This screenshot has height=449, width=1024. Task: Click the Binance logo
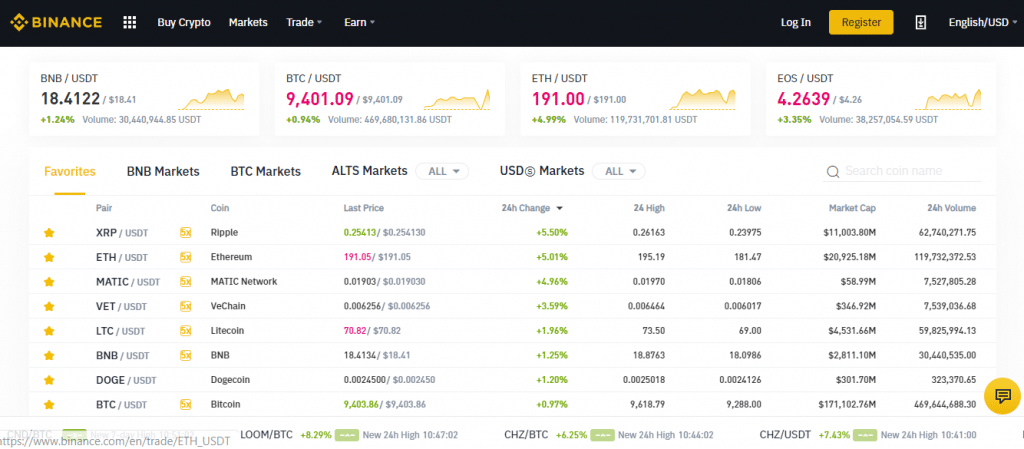(56, 22)
